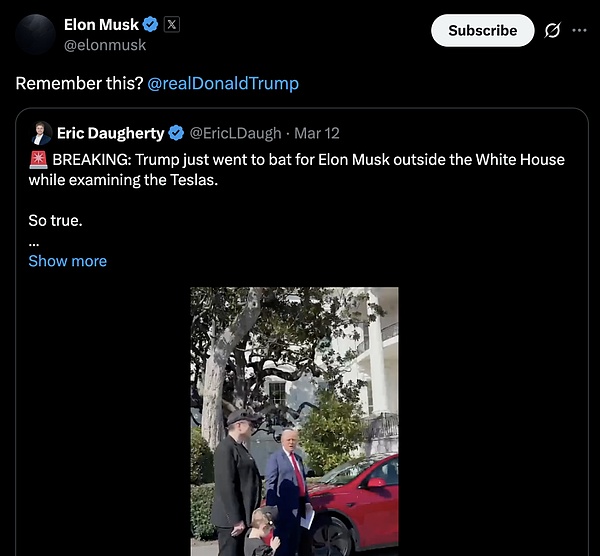The height and width of the screenshot is (556, 600).
Task: Open the @elonmusk handle
Action: tap(104, 45)
